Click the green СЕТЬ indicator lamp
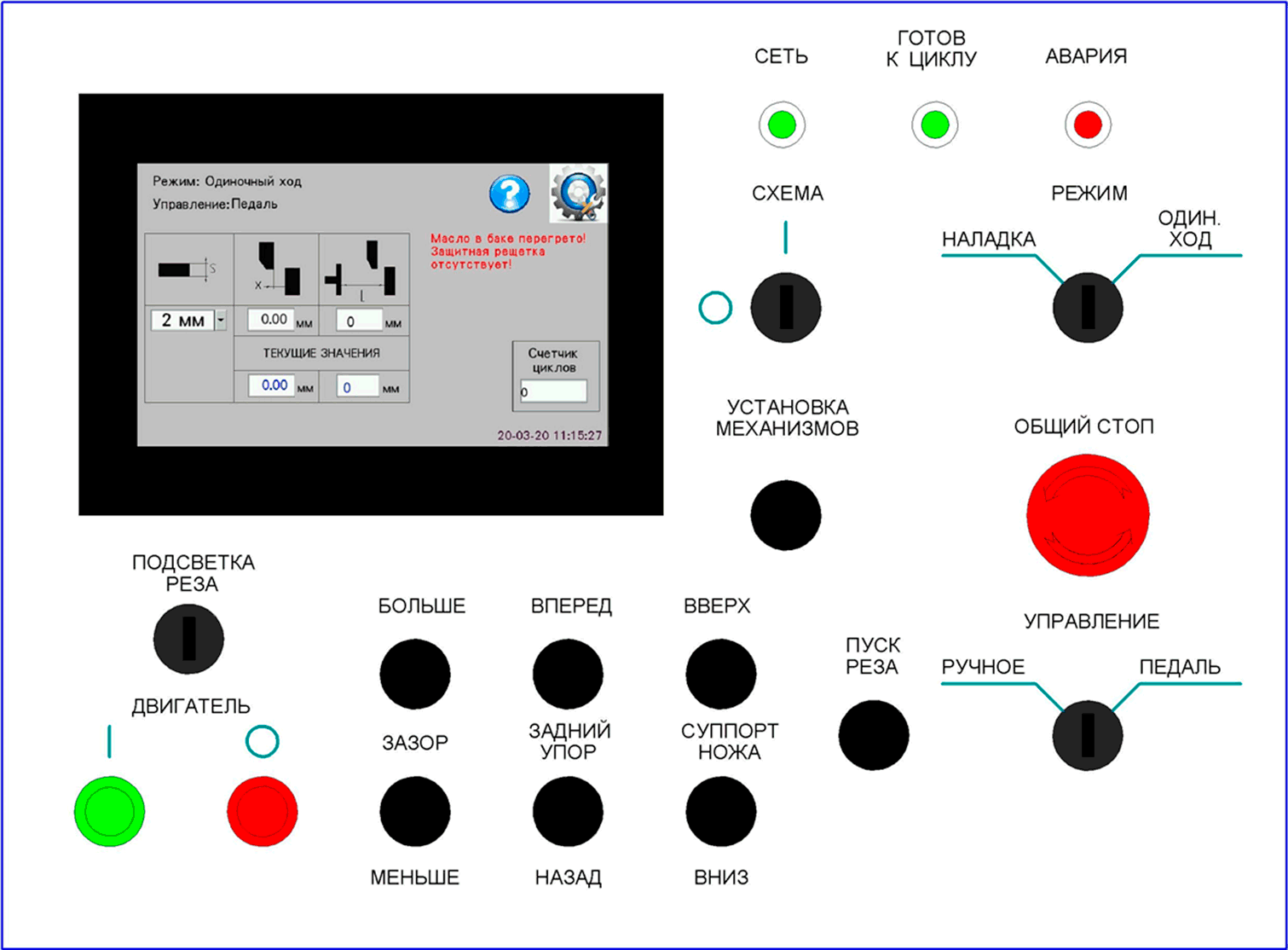The height and width of the screenshot is (950, 1288). (x=782, y=125)
